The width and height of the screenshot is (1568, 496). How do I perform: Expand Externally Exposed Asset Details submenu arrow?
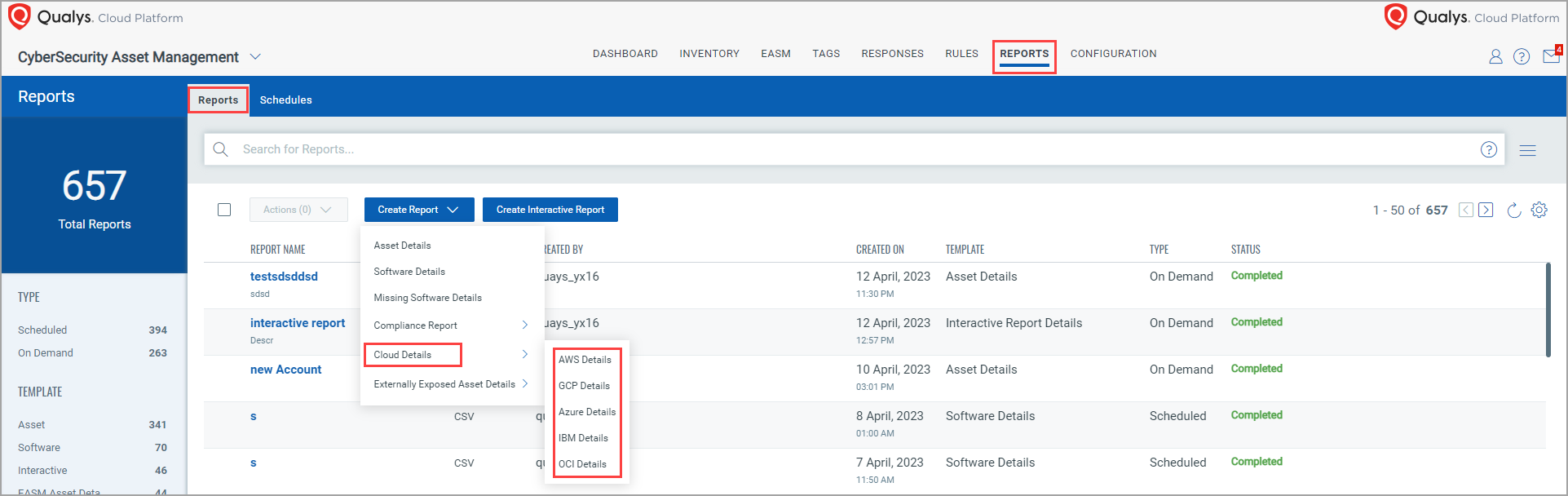pos(525,383)
